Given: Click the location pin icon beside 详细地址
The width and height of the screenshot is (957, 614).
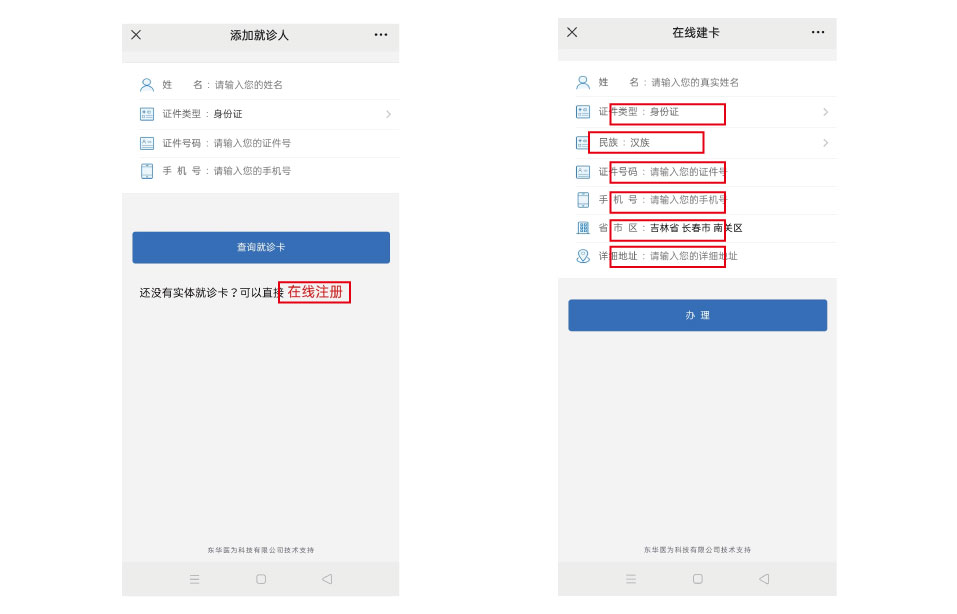Looking at the screenshot, I should (x=583, y=256).
